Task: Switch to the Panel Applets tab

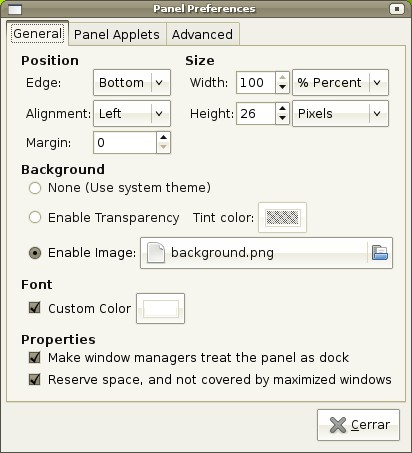Action: 117,34
